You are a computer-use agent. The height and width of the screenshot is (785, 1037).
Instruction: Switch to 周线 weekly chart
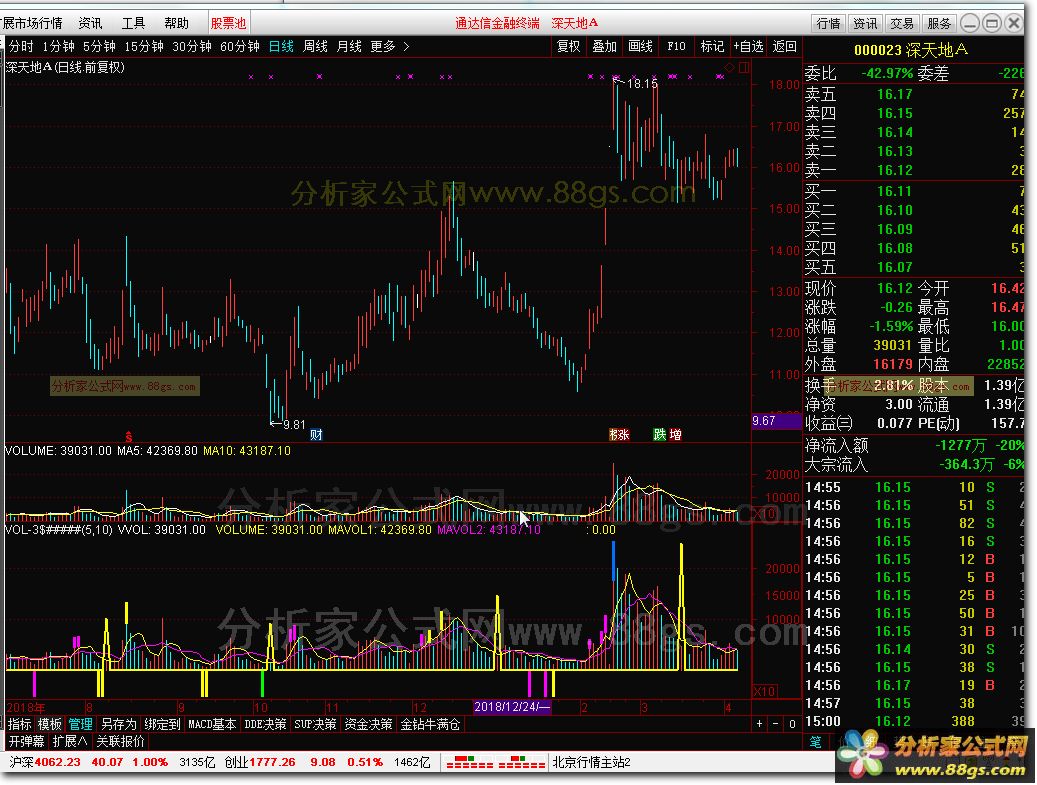point(315,46)
